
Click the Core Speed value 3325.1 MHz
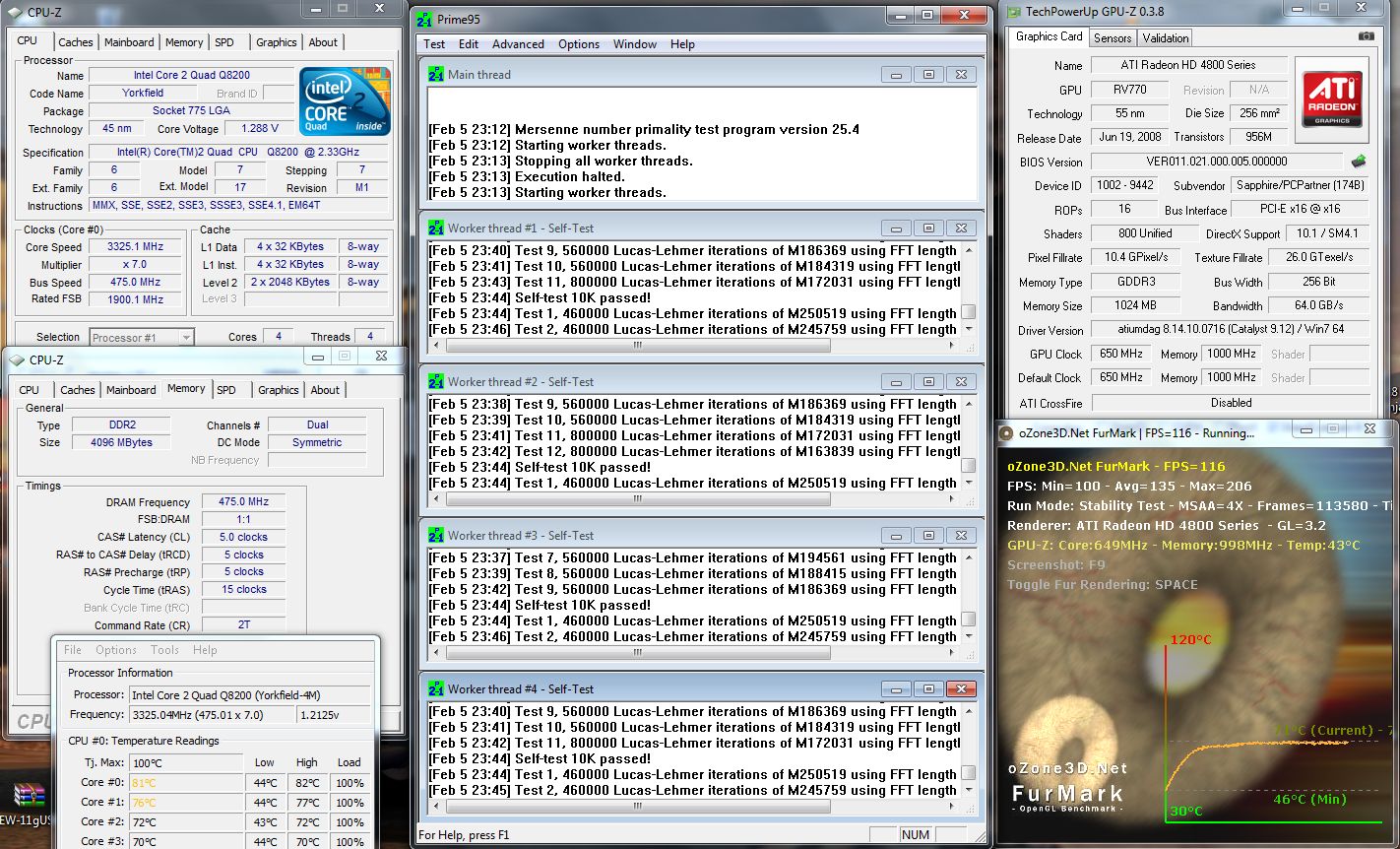135,247
